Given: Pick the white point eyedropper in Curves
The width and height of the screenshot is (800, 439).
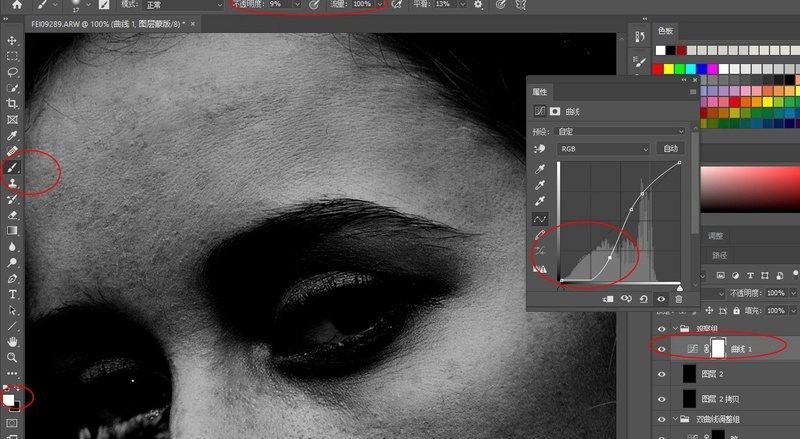Looking at the screenshot, I should (539, 201).
